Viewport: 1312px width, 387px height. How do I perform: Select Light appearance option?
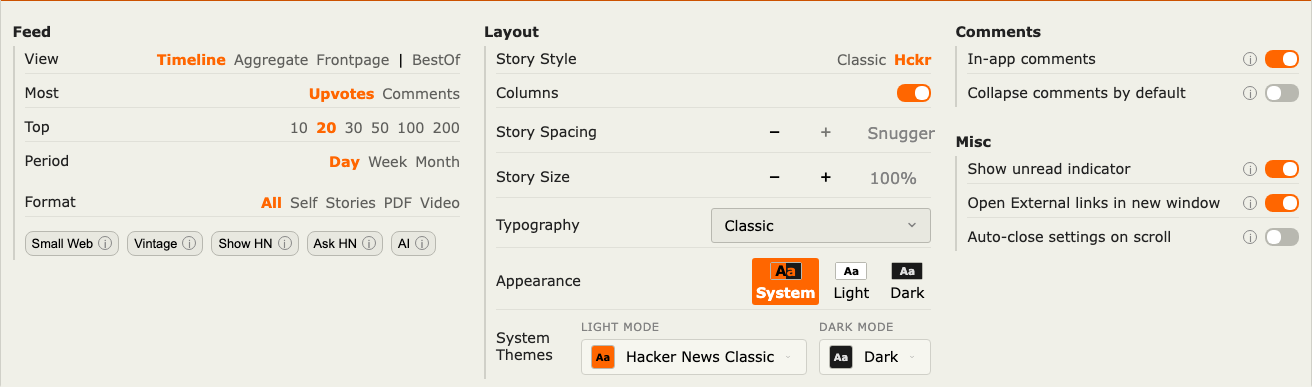(x=851, y=281)
